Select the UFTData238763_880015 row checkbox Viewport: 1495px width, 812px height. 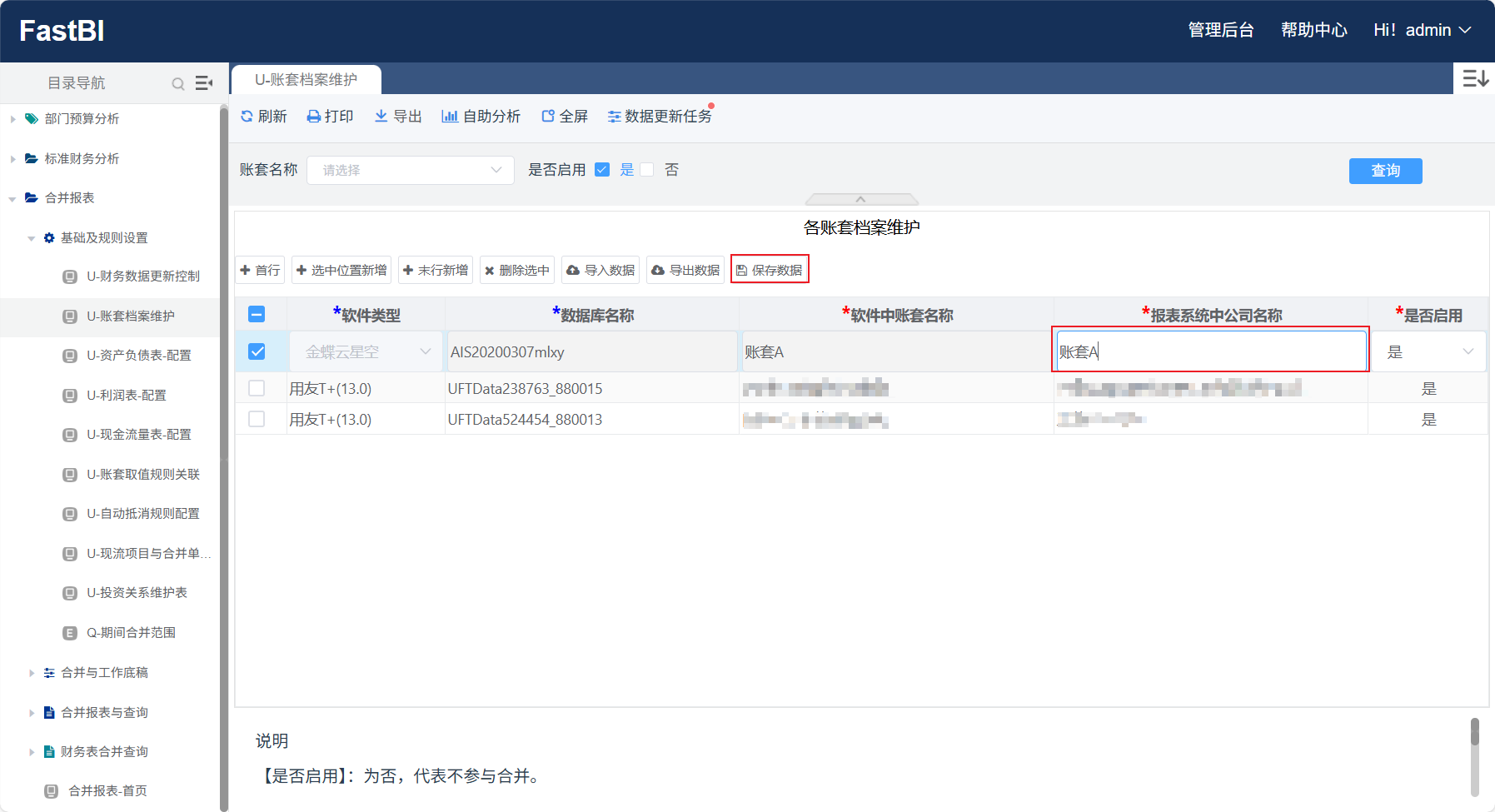(257, 389)
